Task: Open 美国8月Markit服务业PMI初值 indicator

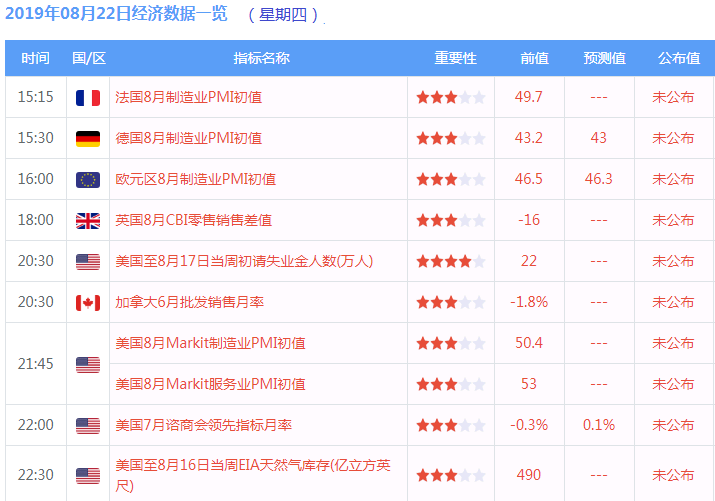Action: coord(210,384)
